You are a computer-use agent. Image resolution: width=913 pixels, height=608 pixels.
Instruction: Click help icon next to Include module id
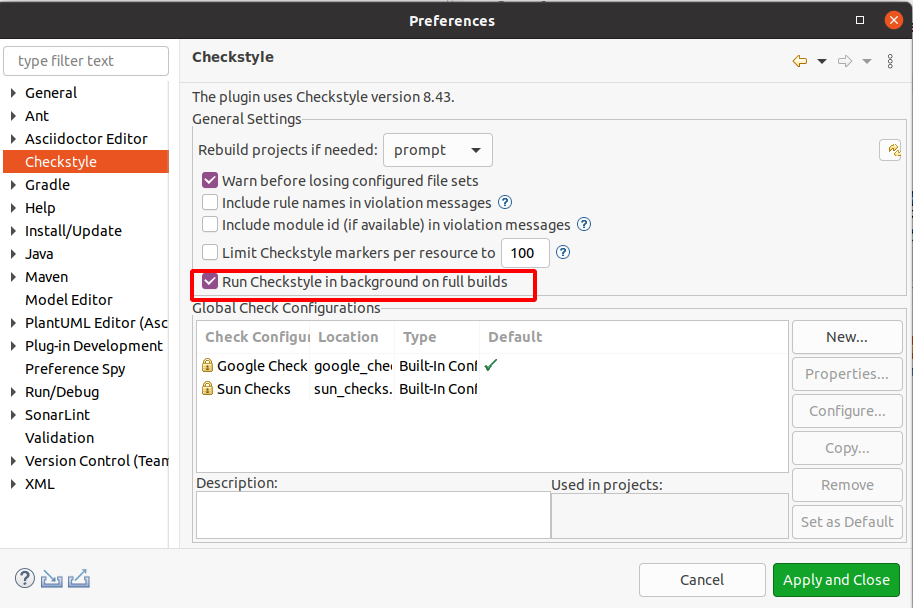(584, 224)
